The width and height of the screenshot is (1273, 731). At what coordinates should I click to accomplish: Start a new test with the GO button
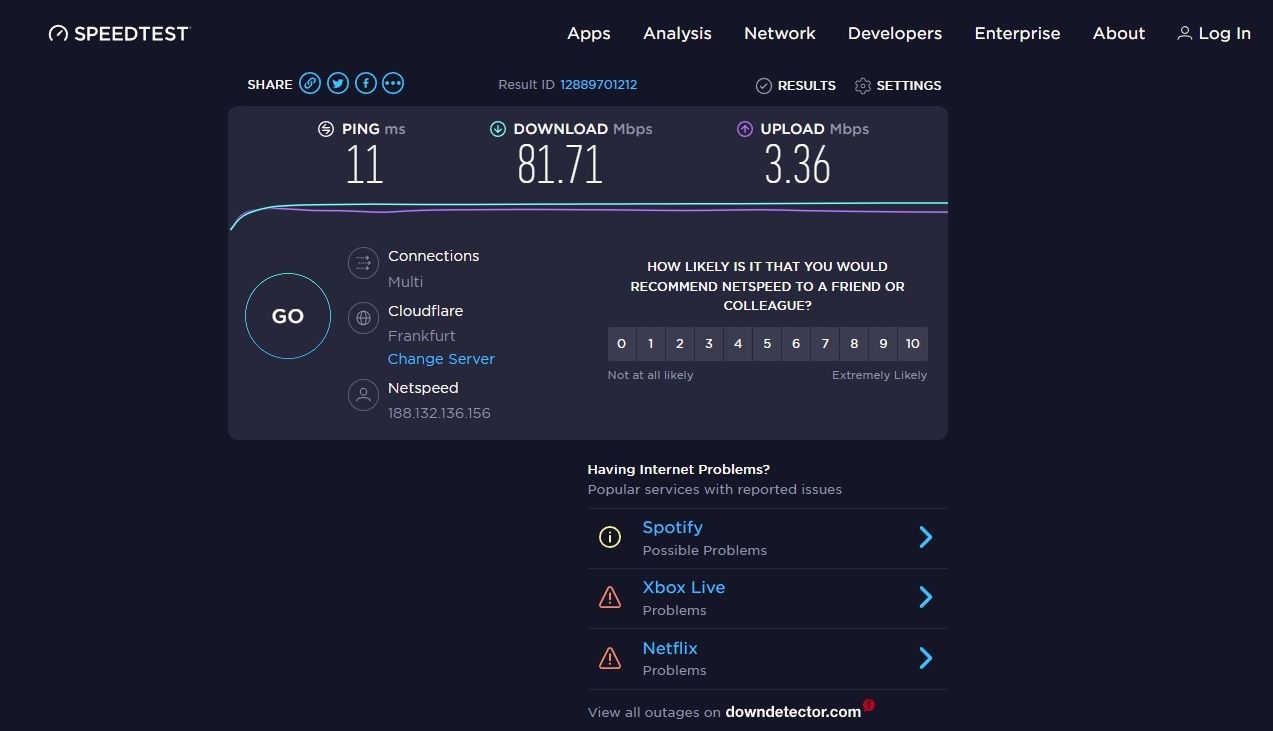[287, 315]
